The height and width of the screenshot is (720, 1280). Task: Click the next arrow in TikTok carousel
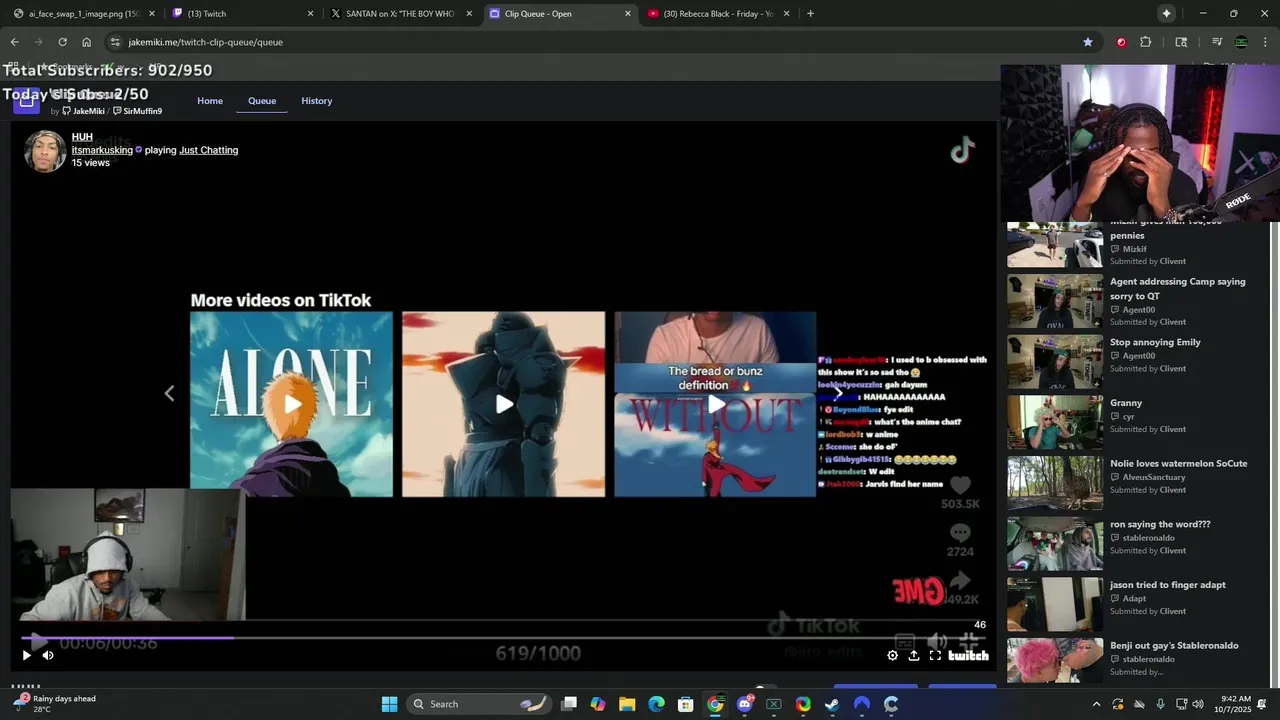click(x=838, y=393)
